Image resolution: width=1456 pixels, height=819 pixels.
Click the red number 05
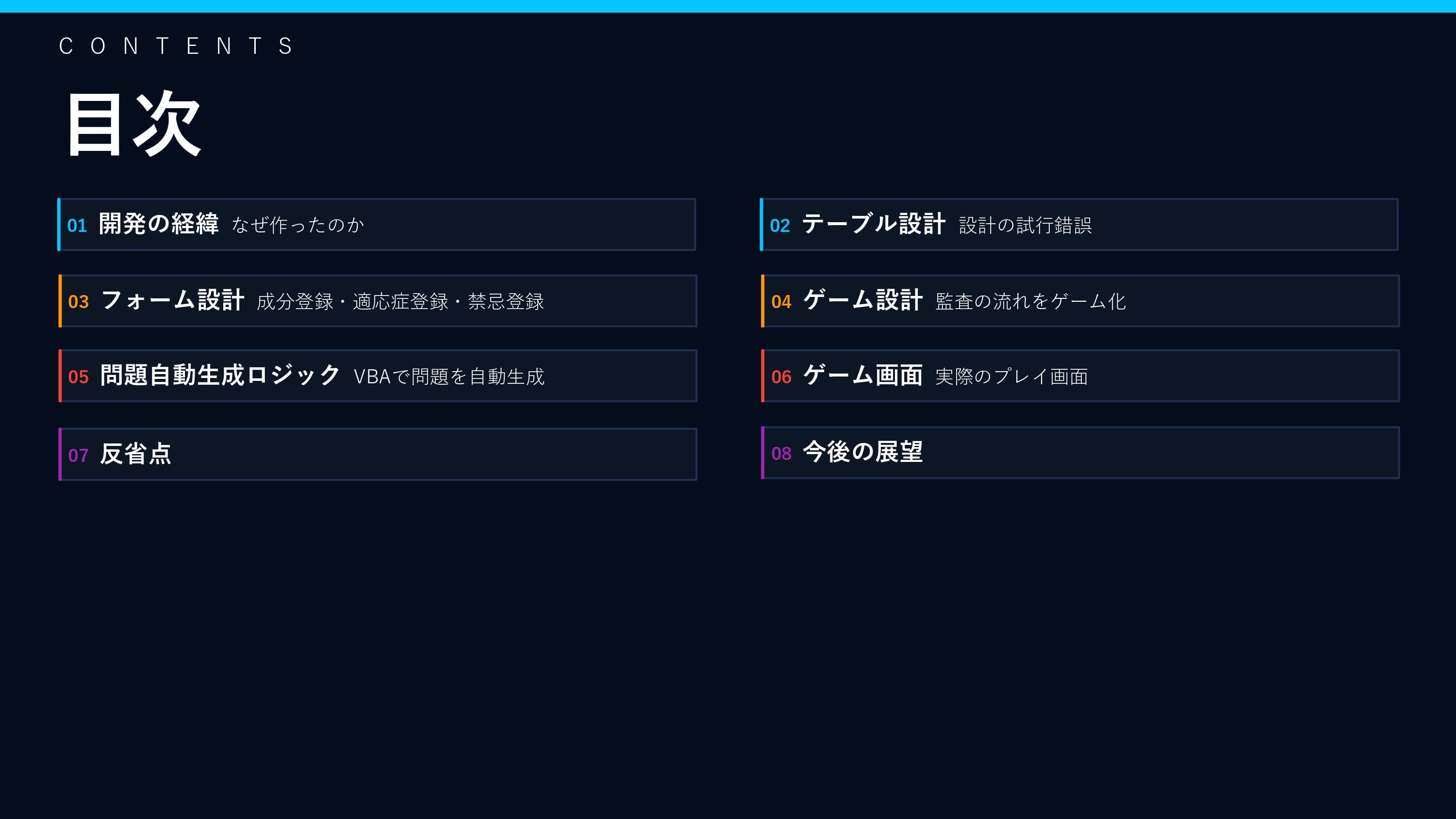[78, 377]
